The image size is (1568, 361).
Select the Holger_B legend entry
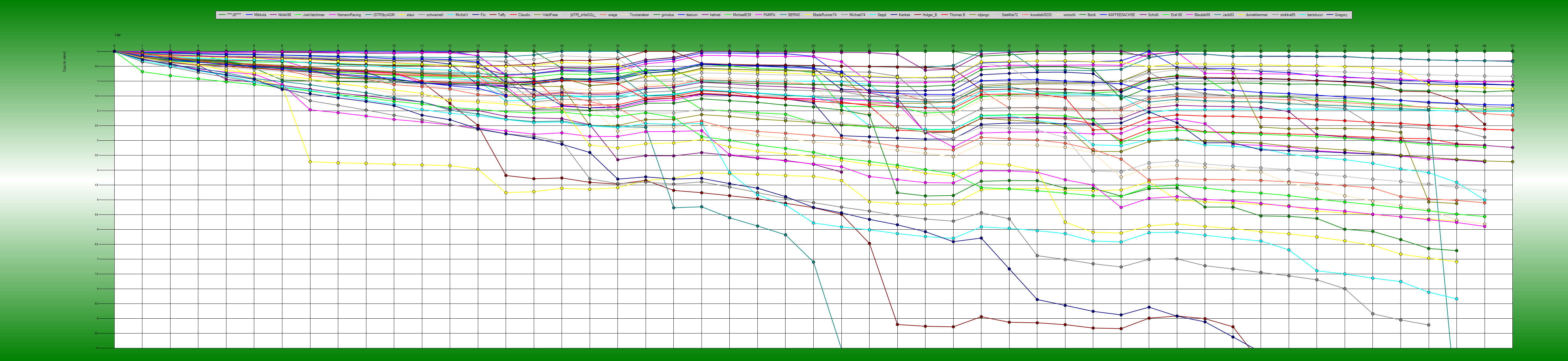click(x=929, y=15)
